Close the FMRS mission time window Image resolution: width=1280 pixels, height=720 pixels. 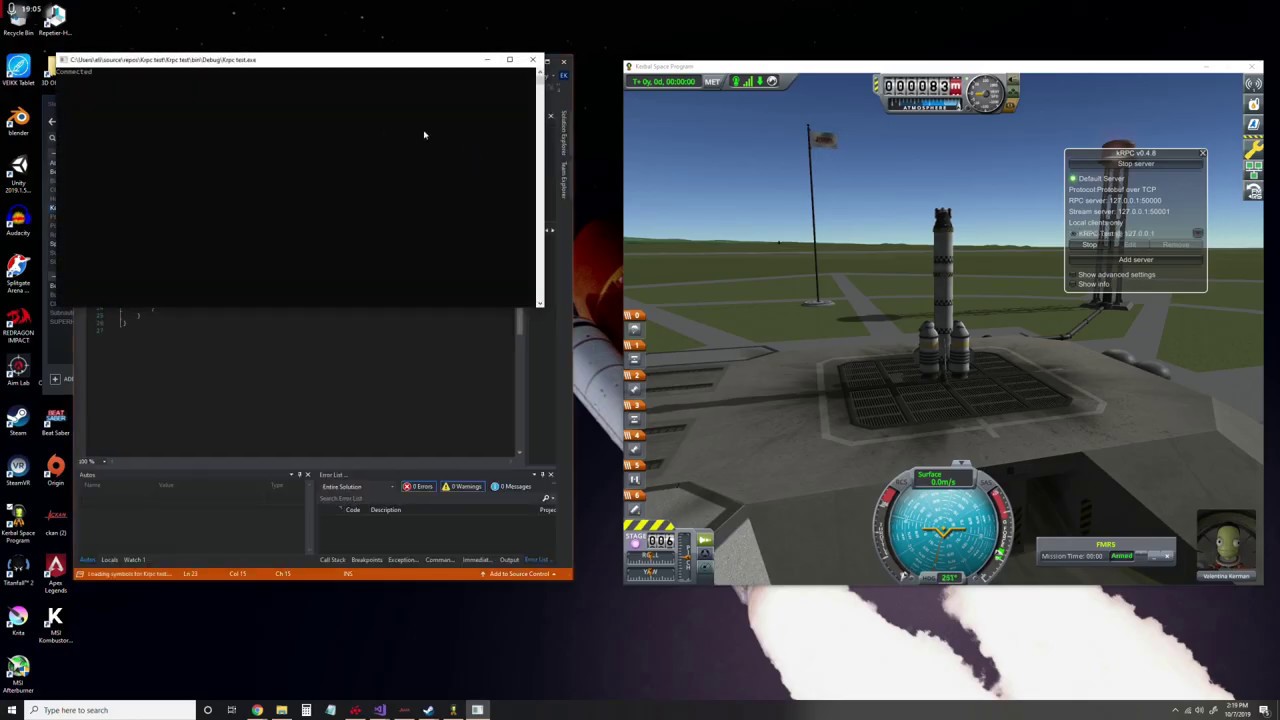[1167, 556]
